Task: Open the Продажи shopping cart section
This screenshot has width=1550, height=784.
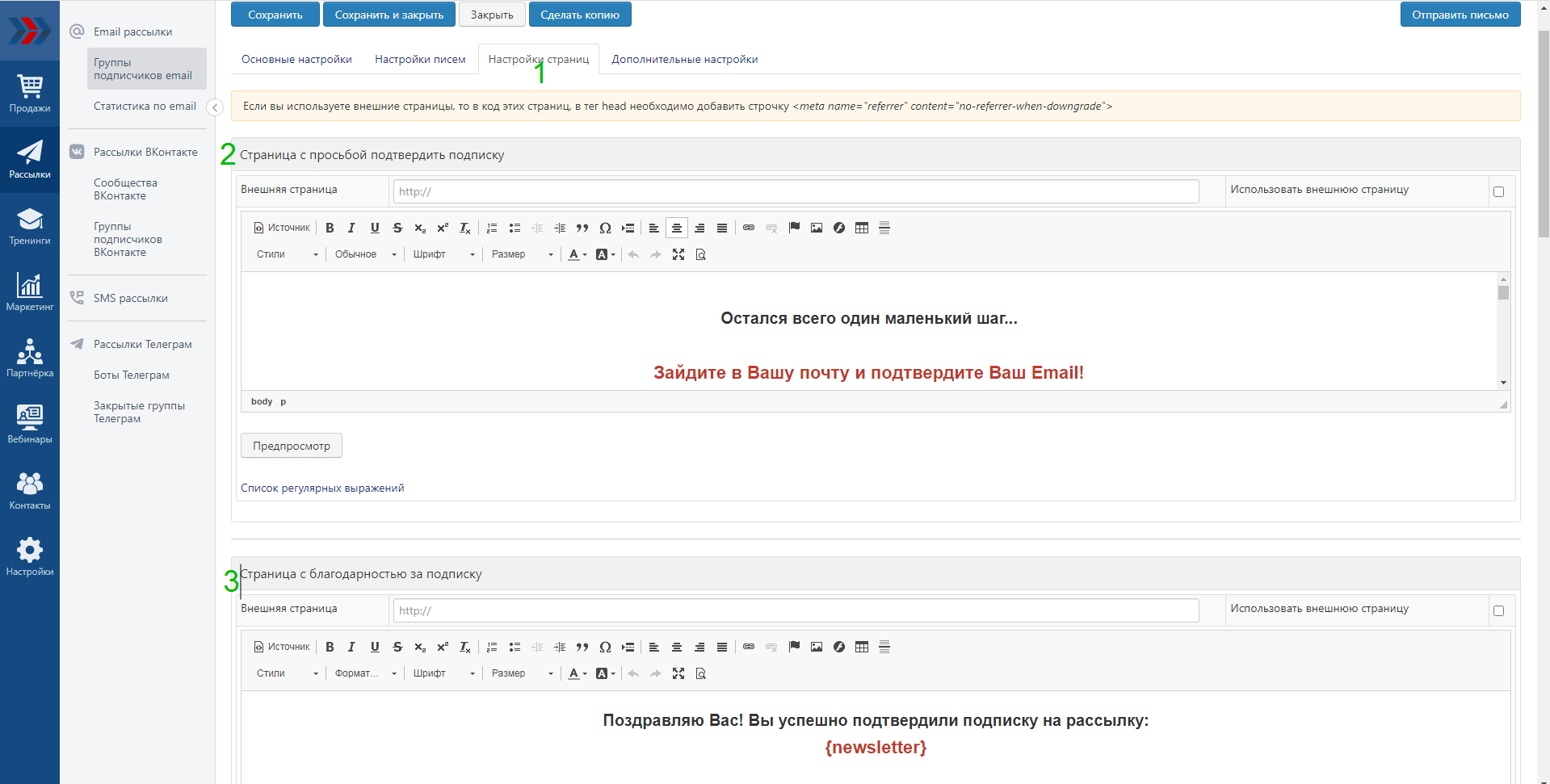Action: [x=30, y=94]
